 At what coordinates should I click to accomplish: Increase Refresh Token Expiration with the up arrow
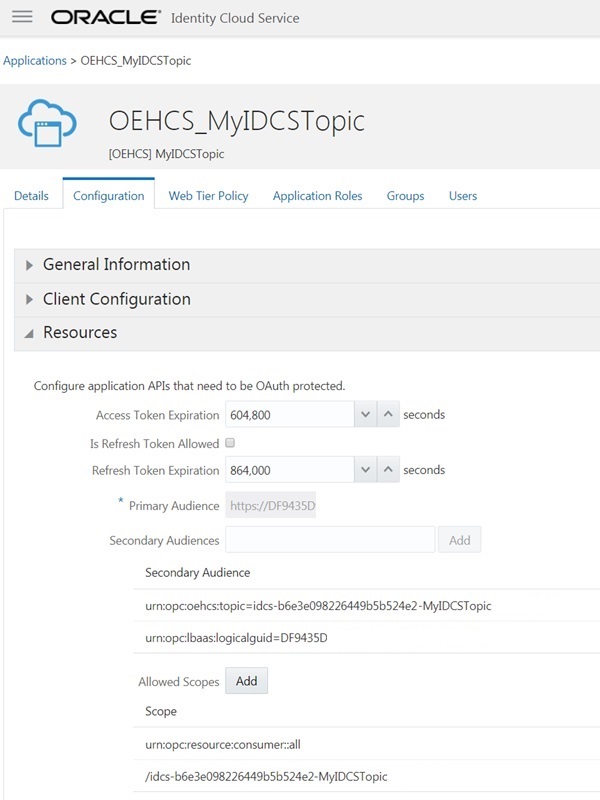pos(386,470)
